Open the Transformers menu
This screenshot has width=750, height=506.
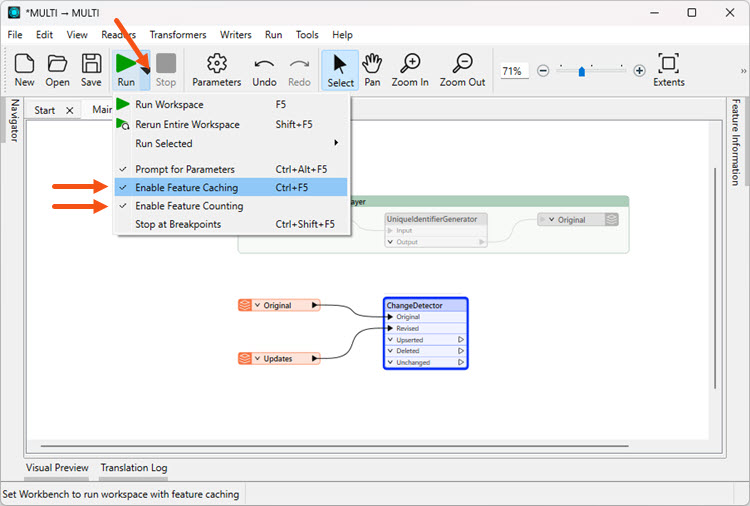click(178, 35)
